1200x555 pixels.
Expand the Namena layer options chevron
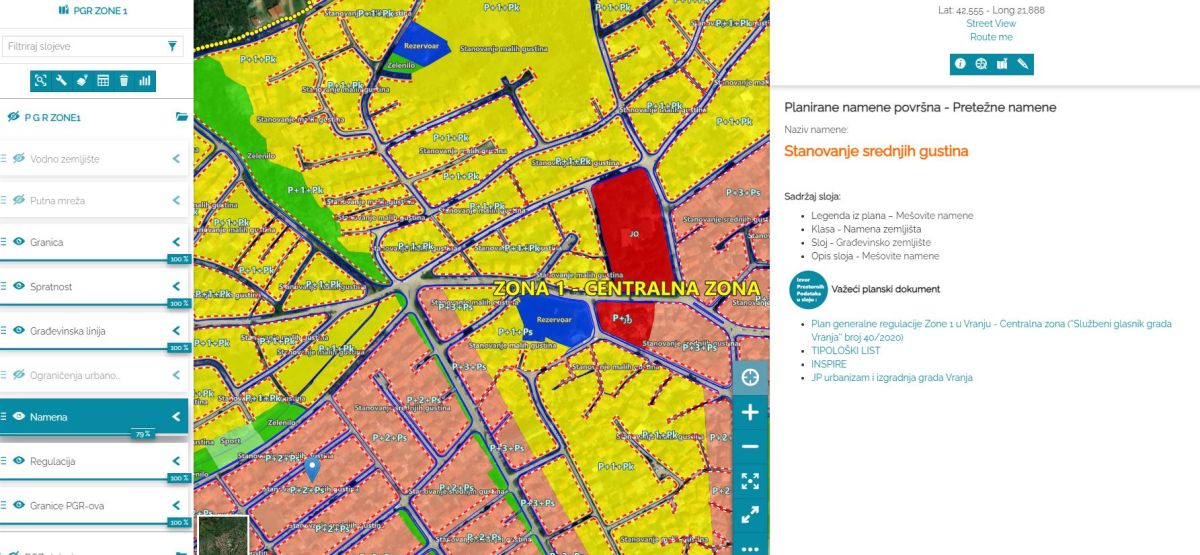point(176,417)
